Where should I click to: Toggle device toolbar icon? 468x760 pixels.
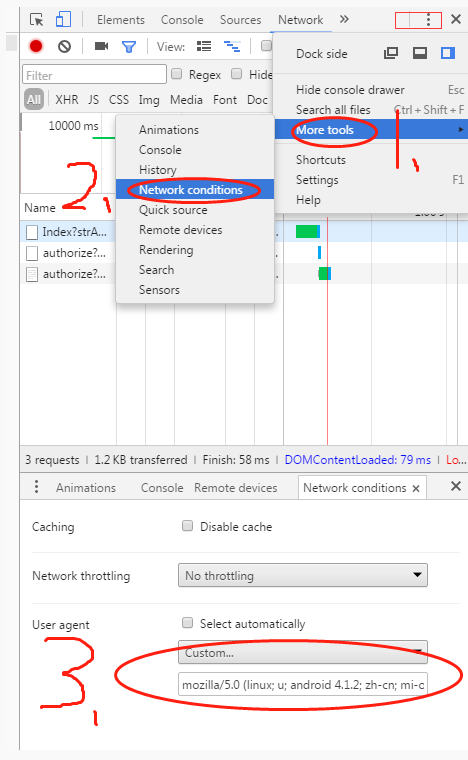tap(63, 20)
